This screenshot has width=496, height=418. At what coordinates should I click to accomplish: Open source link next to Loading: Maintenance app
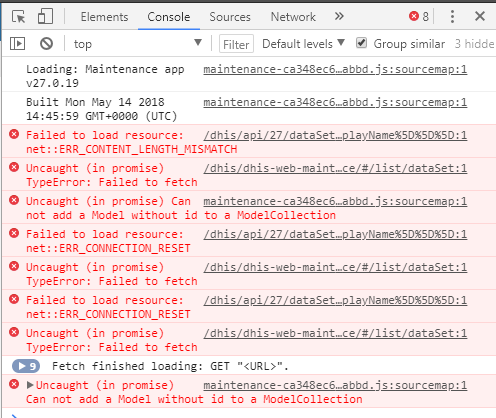[x=335, y=69]
